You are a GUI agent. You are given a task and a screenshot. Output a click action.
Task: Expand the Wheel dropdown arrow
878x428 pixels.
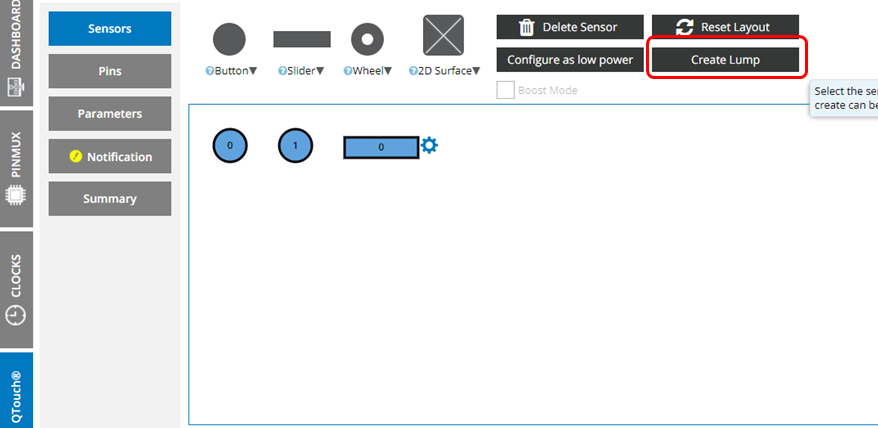(387, 71)
